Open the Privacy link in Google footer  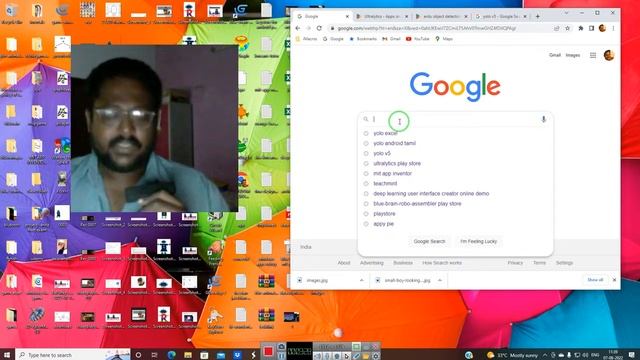(x=515, y=263)
